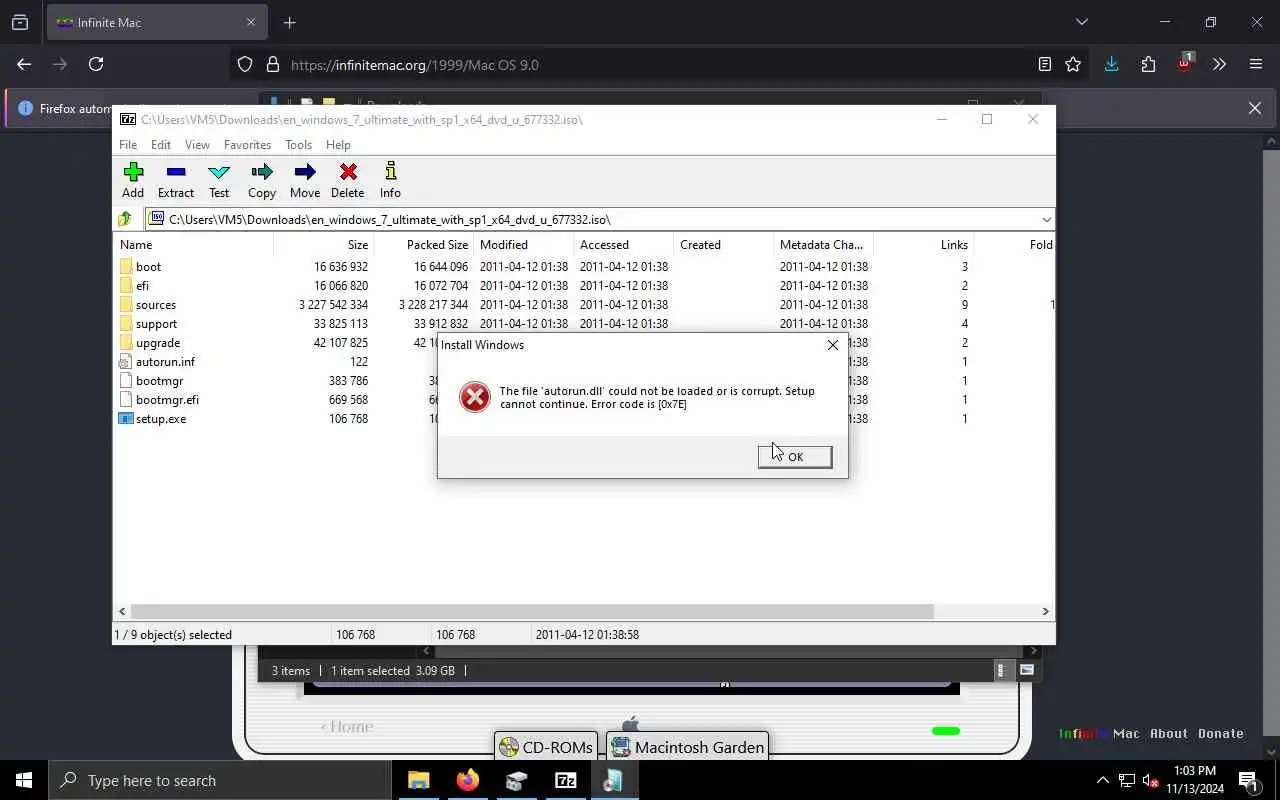Select the setup.exe file
This screenshot has width=1280, height=800.
click(161, 419)
